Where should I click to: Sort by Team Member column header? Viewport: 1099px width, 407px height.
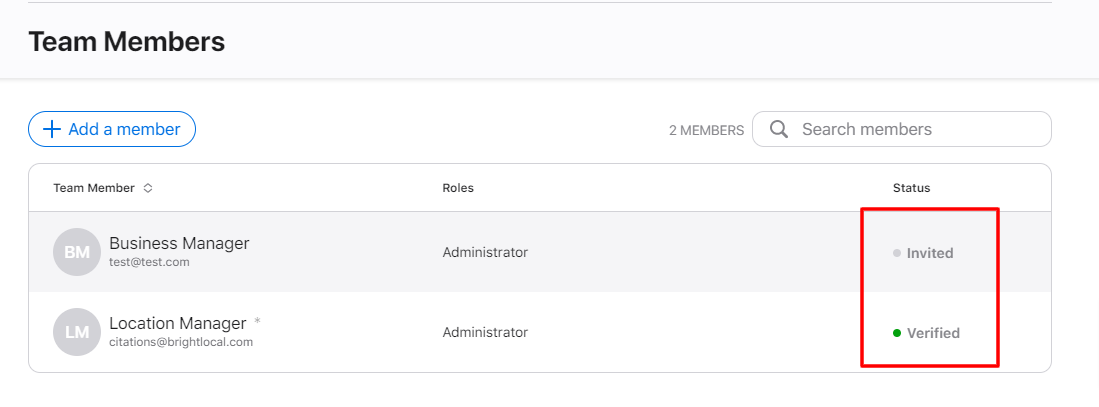point(93,188)
